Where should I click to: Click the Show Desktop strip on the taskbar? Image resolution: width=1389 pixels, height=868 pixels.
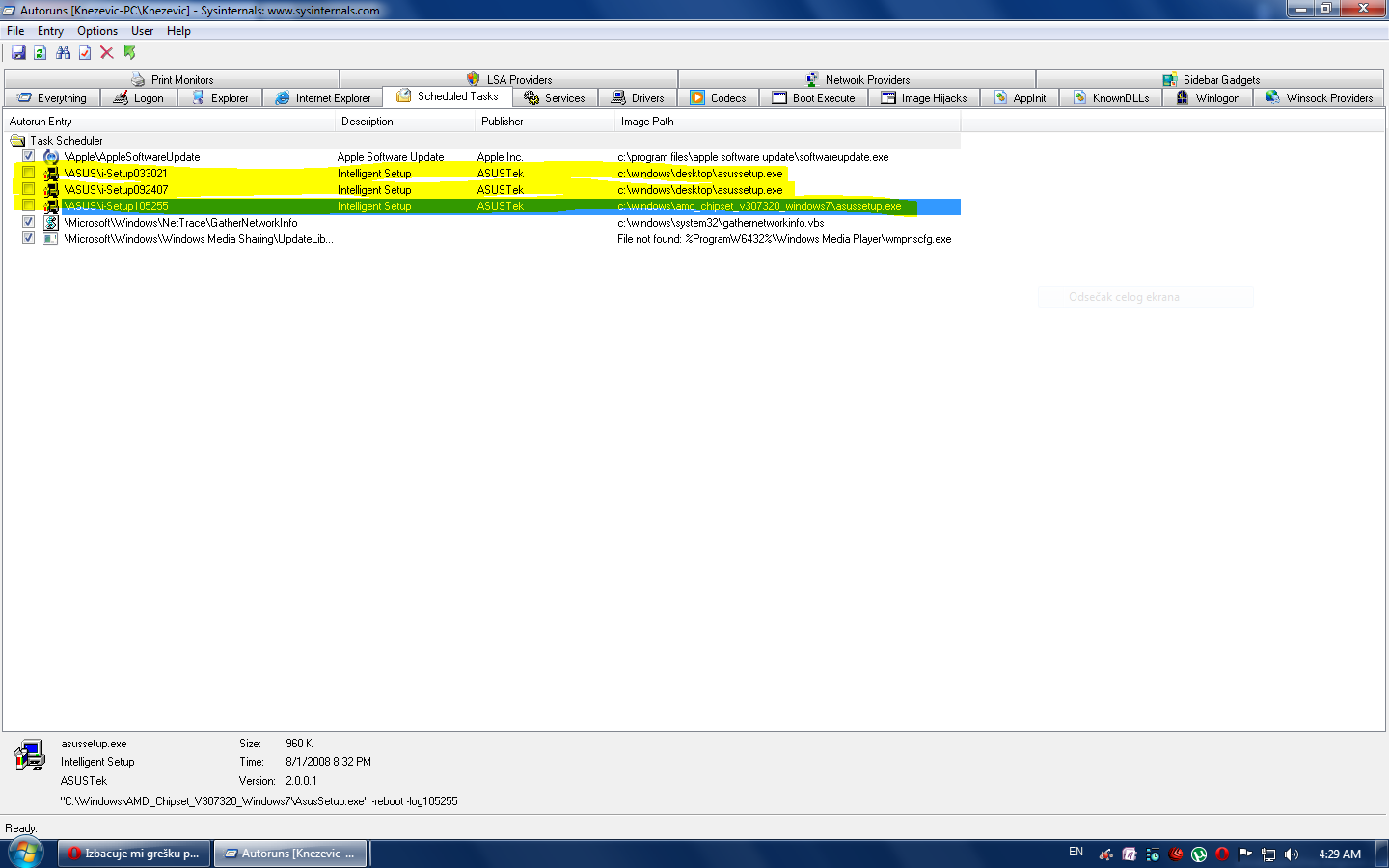[1382, 854]
